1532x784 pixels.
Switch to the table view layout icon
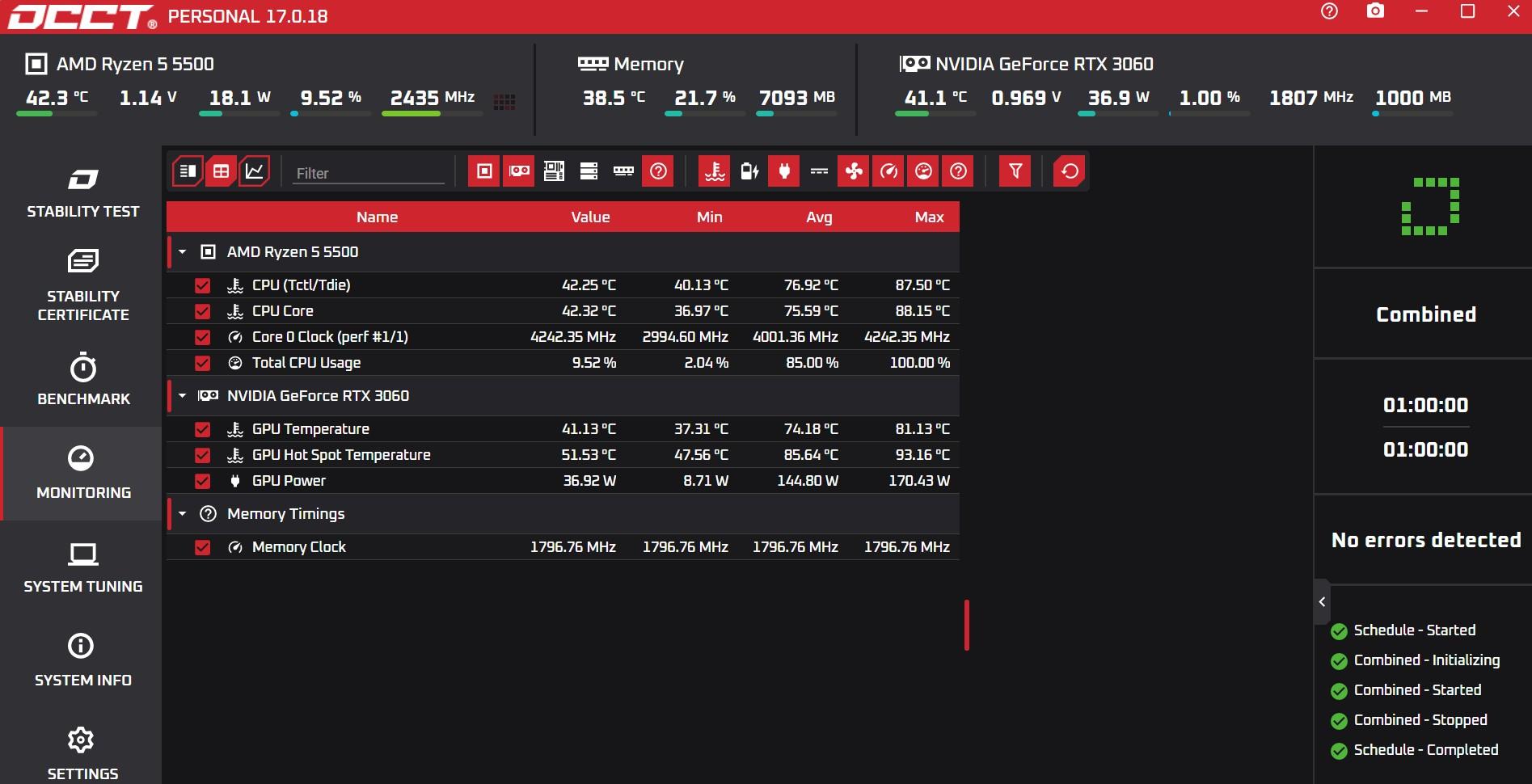[x=221, y=171]
